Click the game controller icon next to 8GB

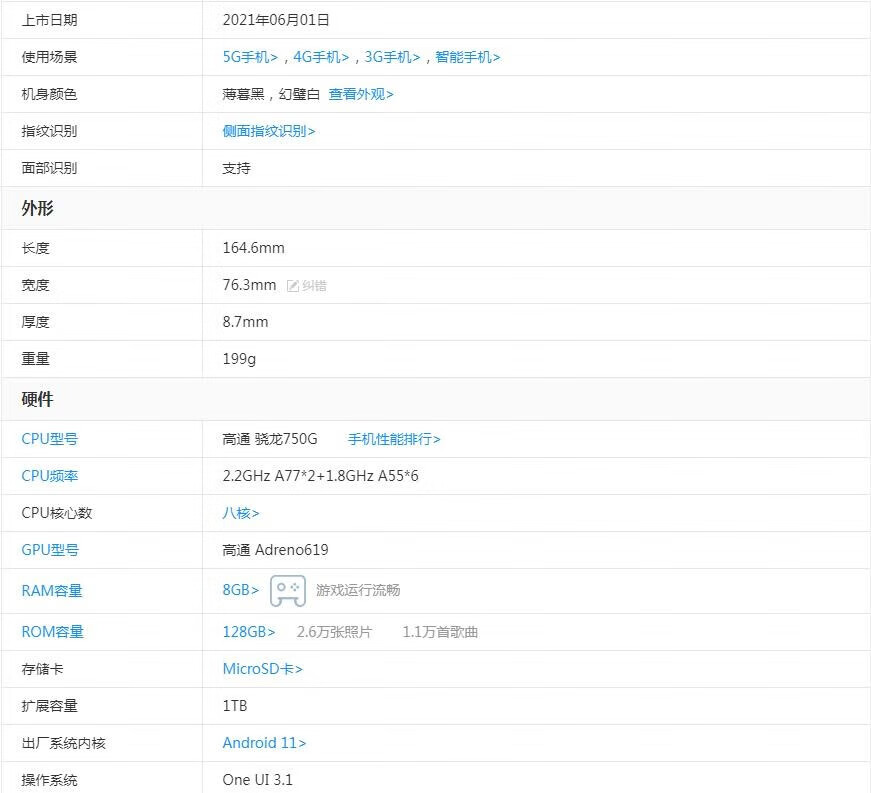click(288, 590)
